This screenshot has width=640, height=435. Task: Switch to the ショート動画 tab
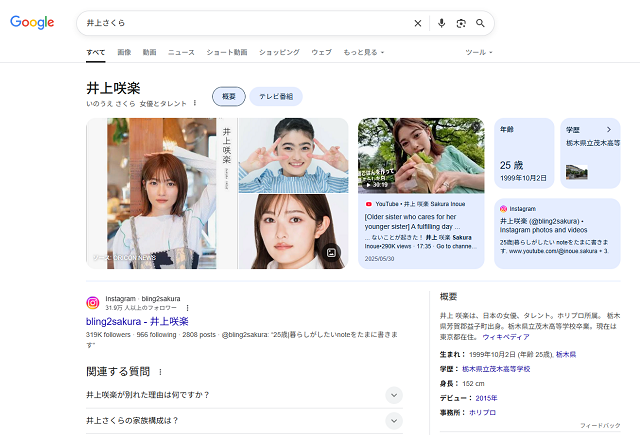pos(227,52)
